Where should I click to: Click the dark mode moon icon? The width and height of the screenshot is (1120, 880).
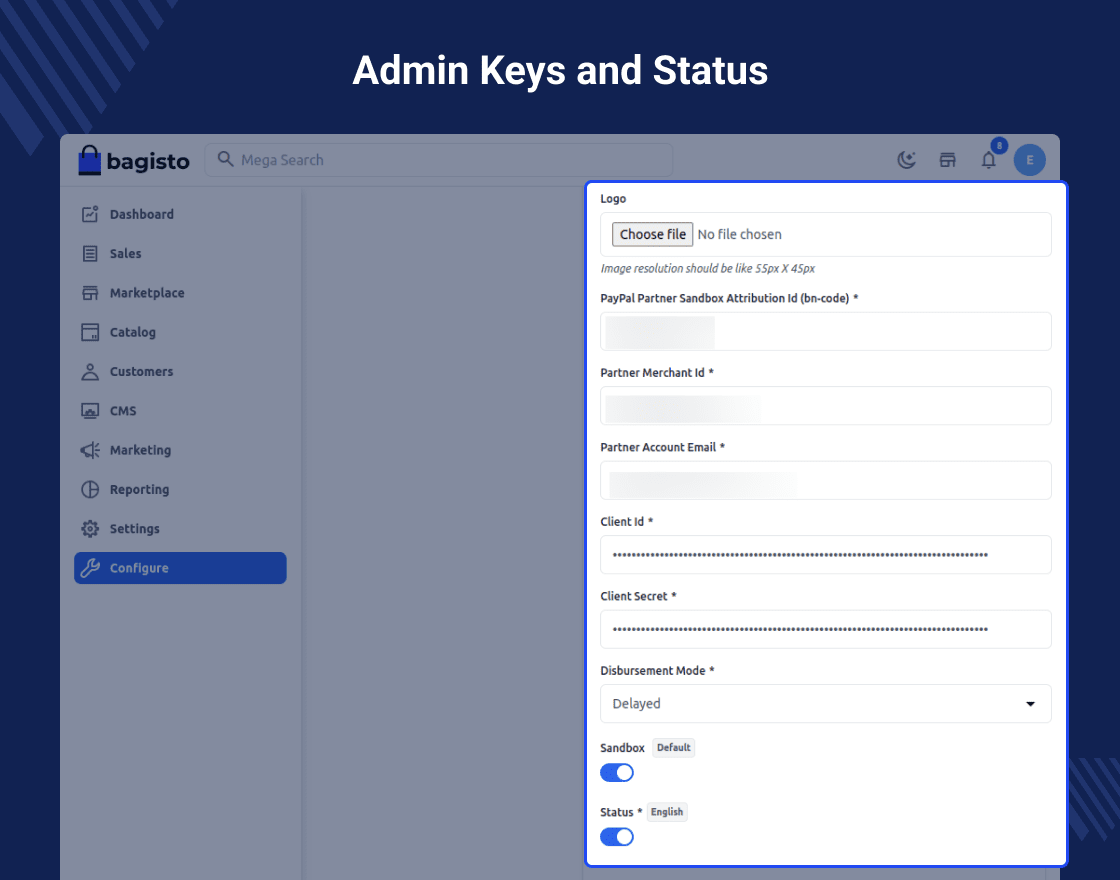coord(906,160)
